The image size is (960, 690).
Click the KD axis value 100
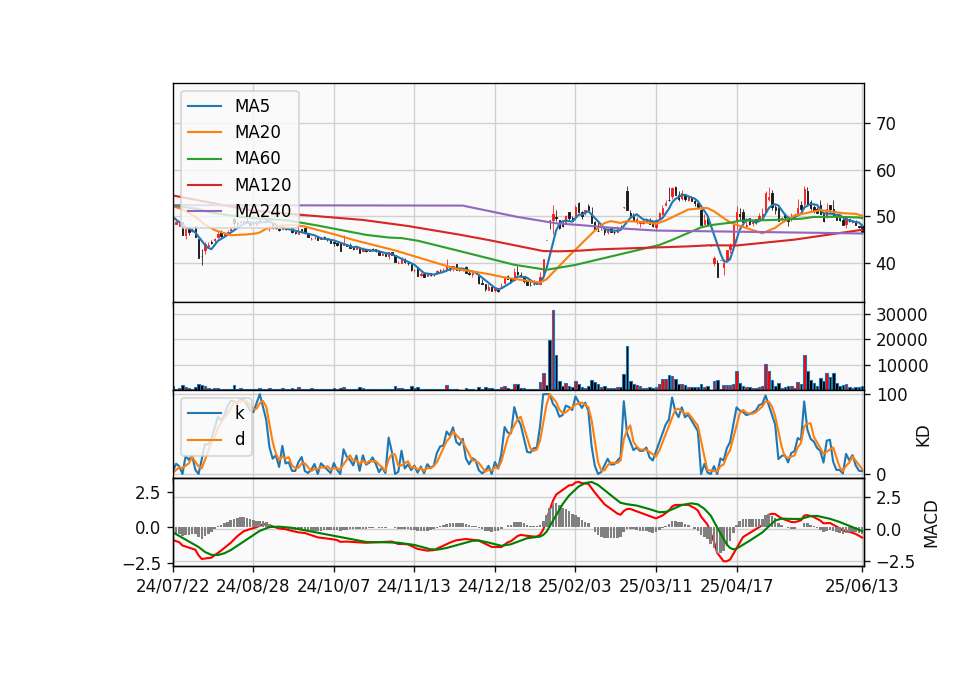(891, 395)
